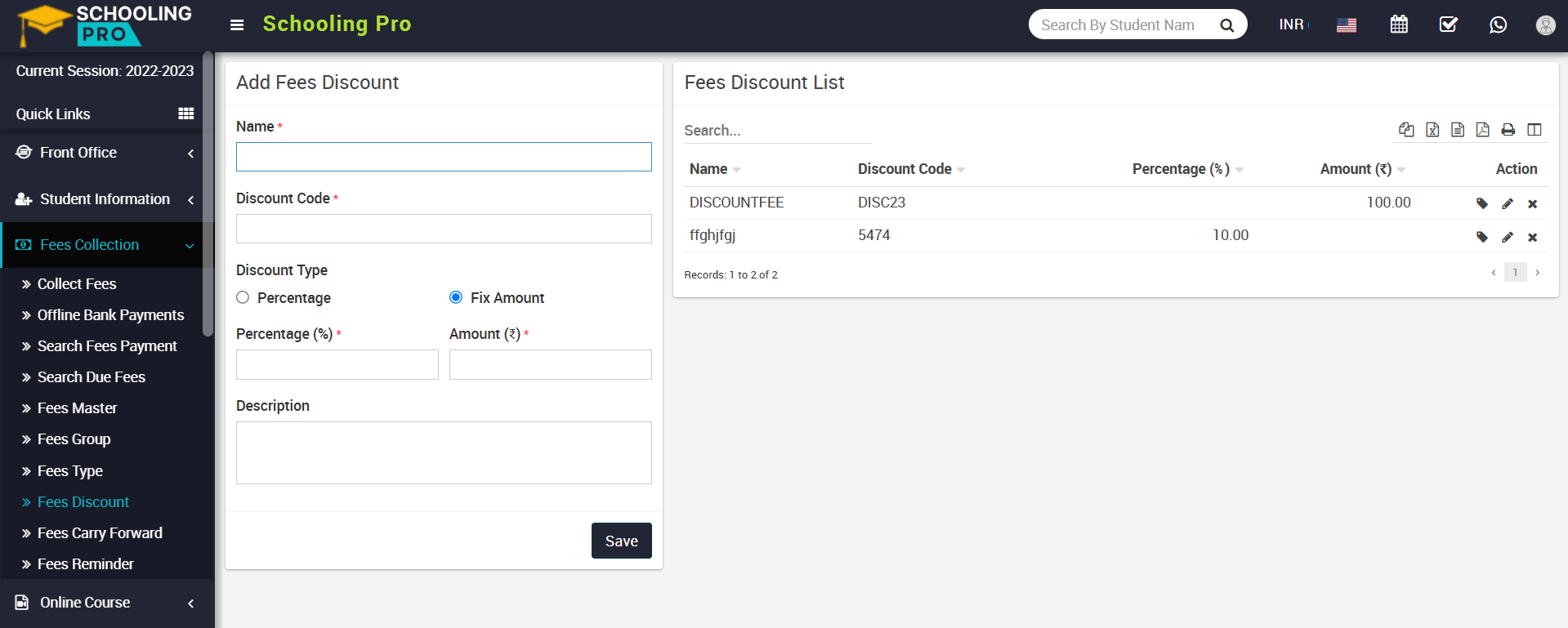Screen dimensions: 1568x628
Task: Open Fees Carry Forward menu item
Action: pos(100,533)
